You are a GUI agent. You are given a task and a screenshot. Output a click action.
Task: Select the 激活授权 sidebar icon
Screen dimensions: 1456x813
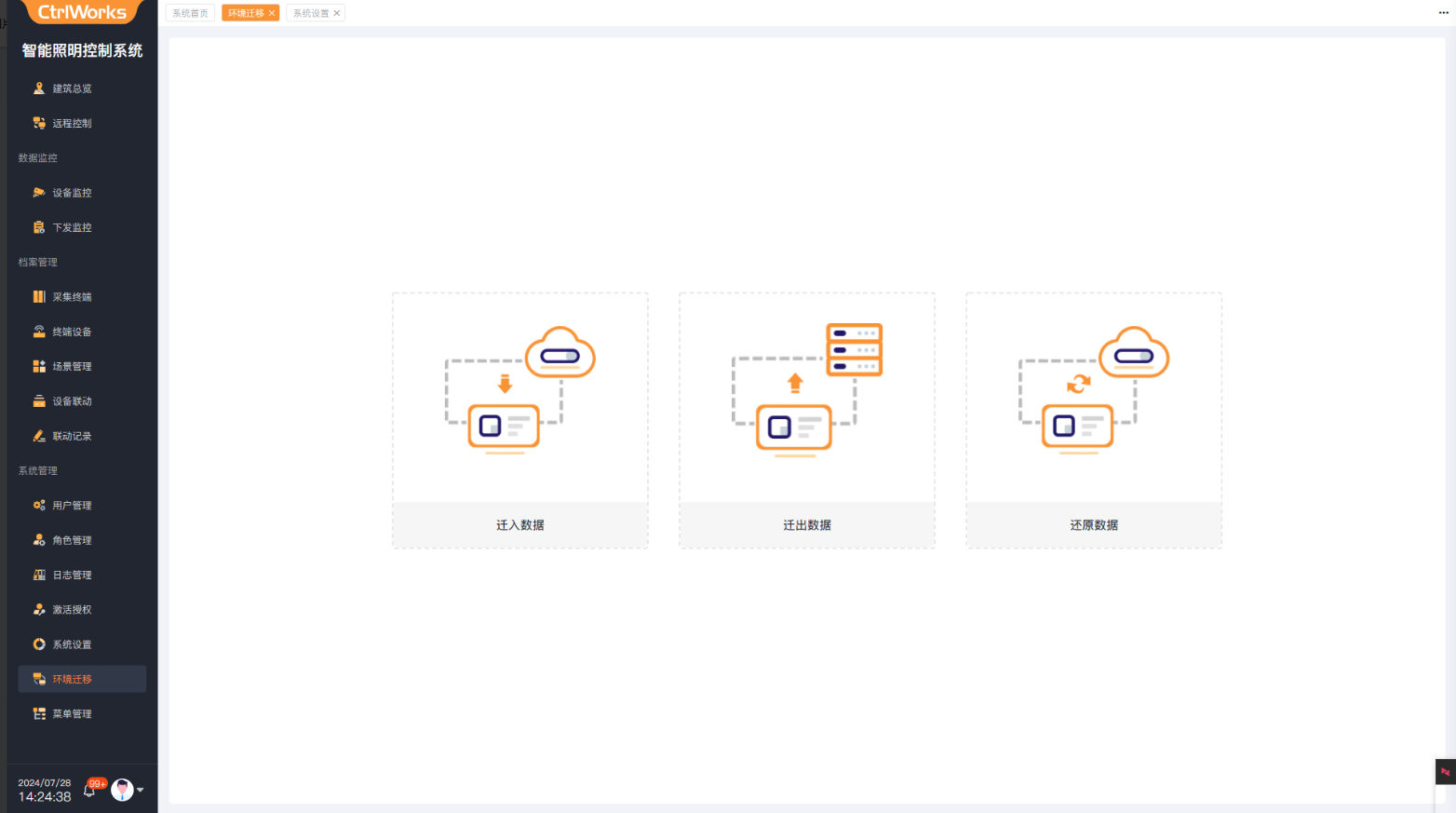click(39, 610)
